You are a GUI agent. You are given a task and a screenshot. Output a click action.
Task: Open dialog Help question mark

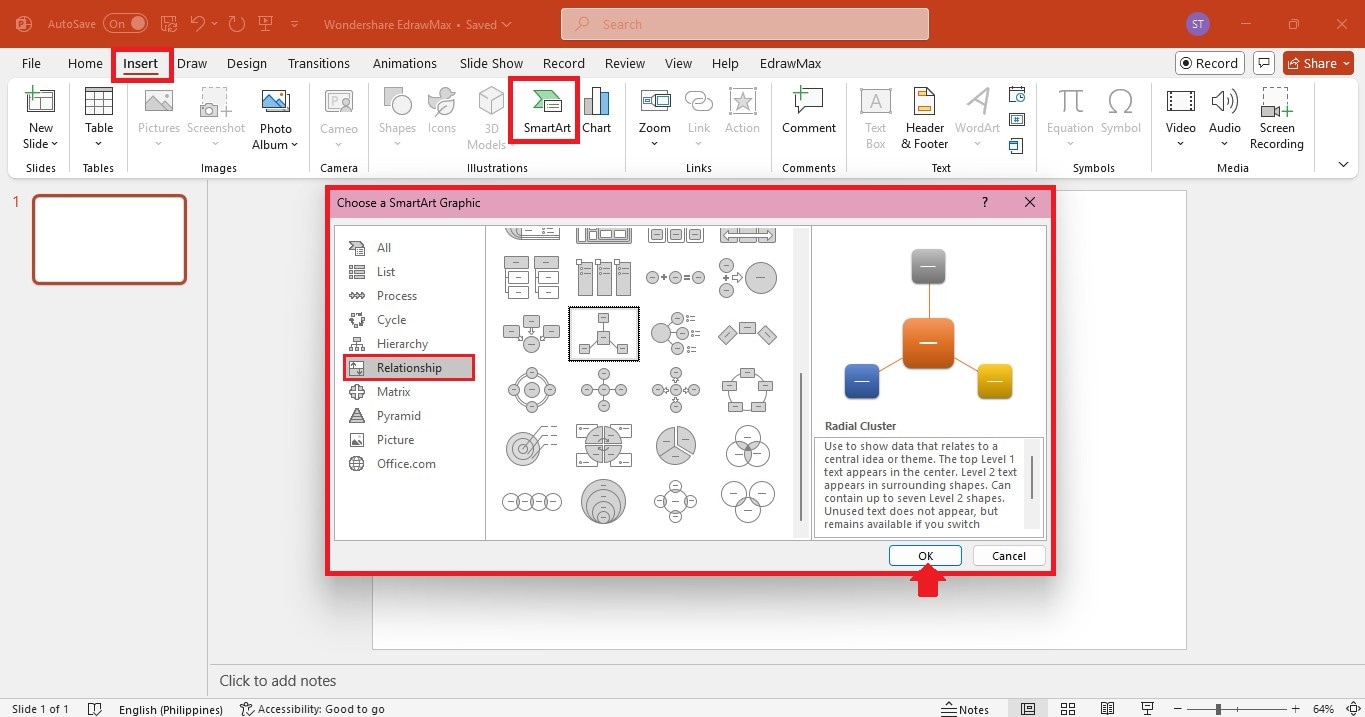tap(985, 202)
